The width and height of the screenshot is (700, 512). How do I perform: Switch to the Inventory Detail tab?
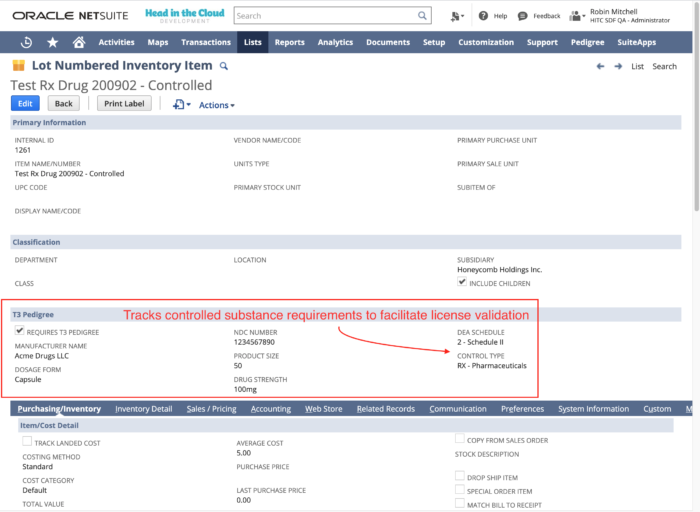click(x=144, y=409)
